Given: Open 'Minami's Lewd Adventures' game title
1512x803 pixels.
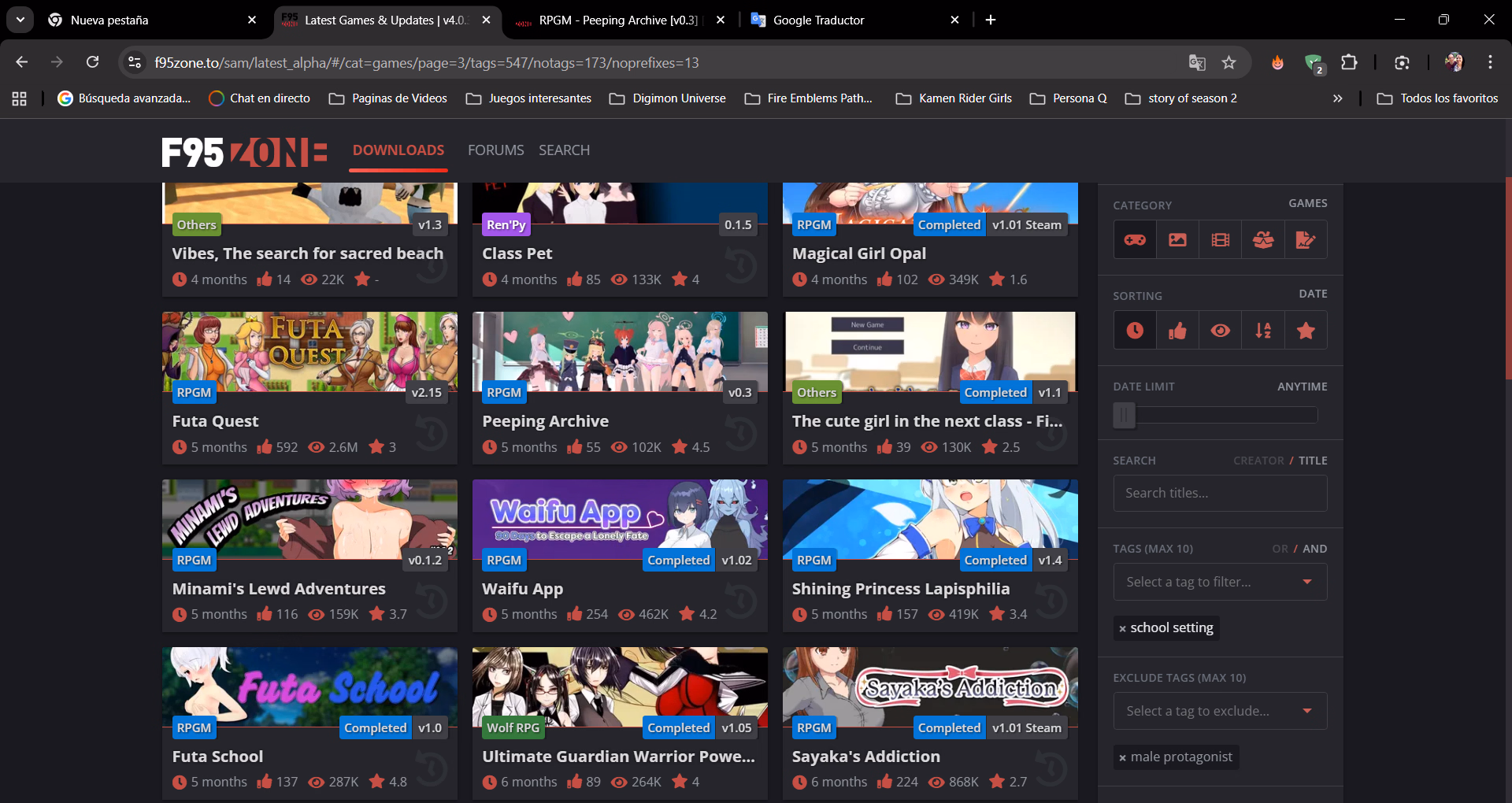Looking at the screenshot, I should point(279,589).
